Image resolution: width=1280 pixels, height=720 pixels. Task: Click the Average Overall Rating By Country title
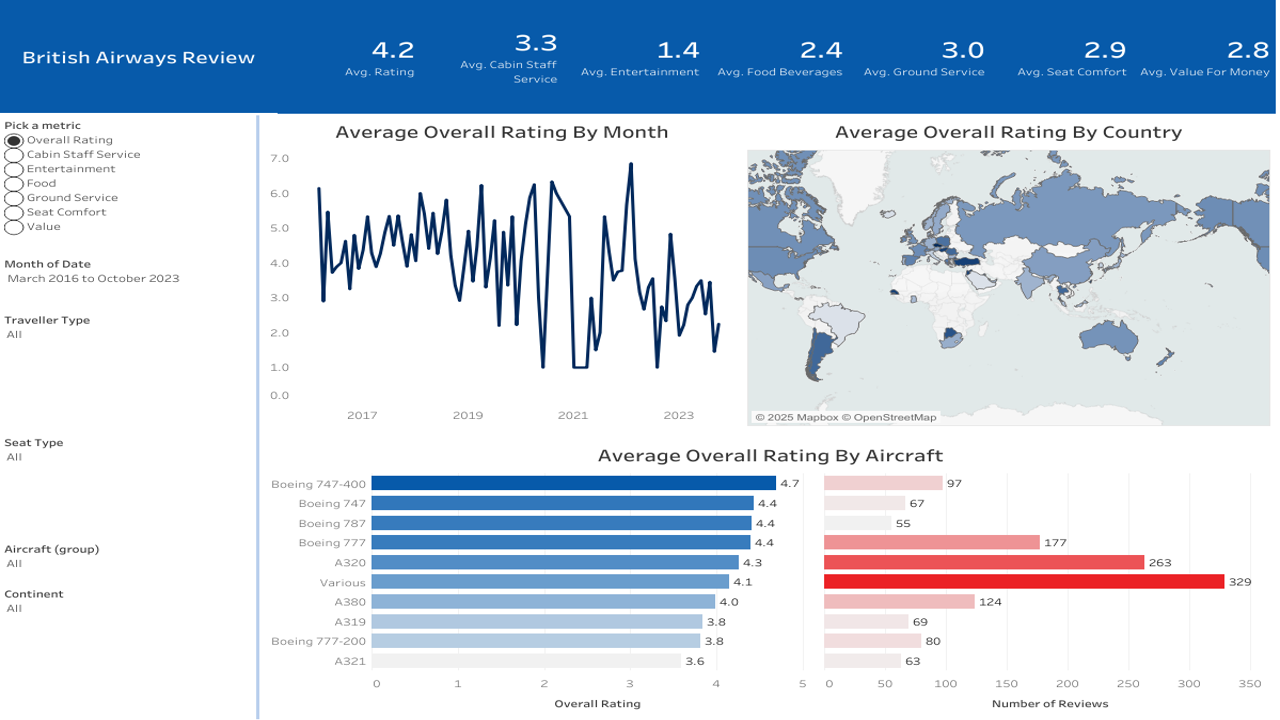tap(1008, 132)
